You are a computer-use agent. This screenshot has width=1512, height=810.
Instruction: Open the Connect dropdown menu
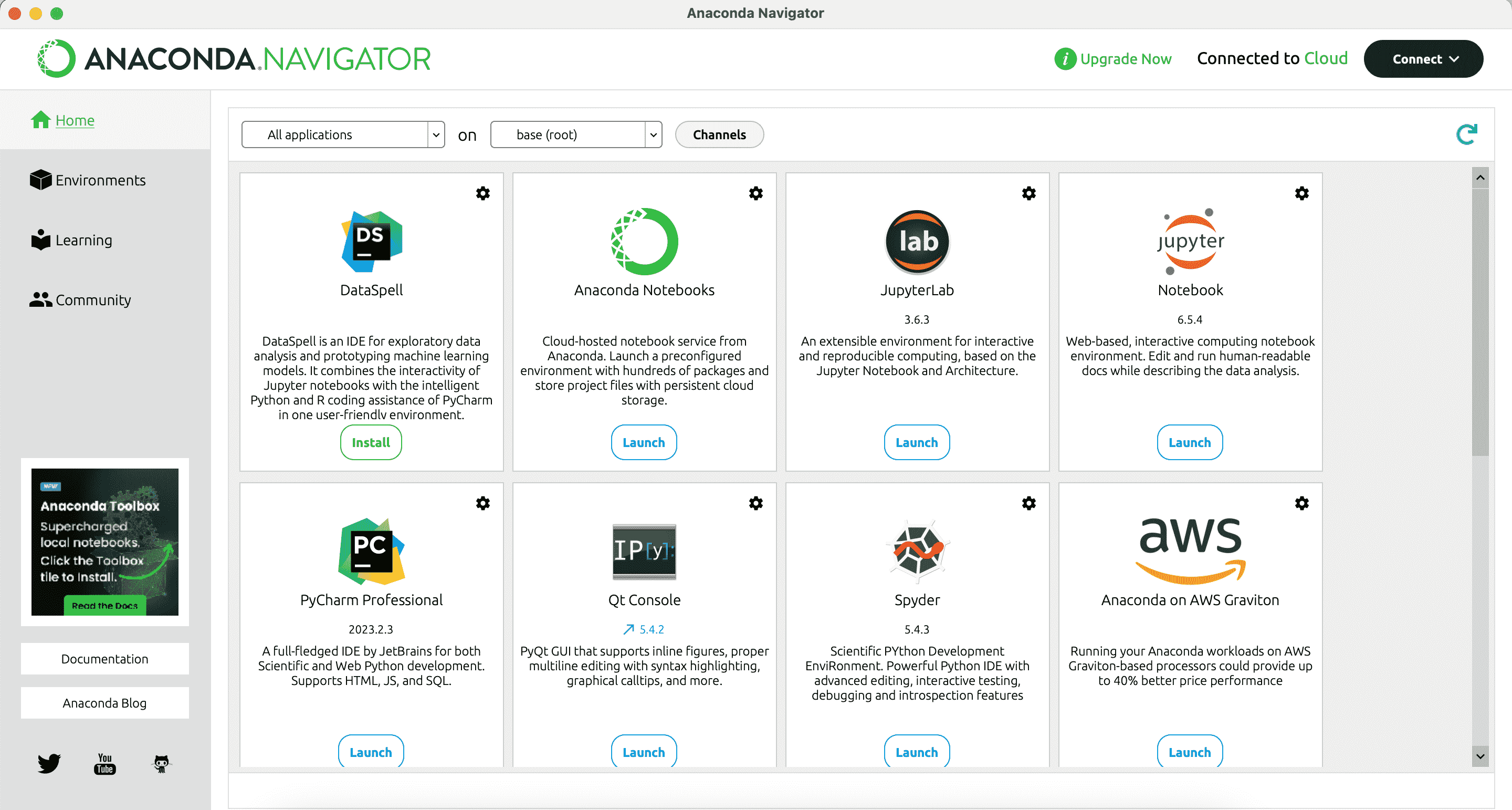[1423, 59]
